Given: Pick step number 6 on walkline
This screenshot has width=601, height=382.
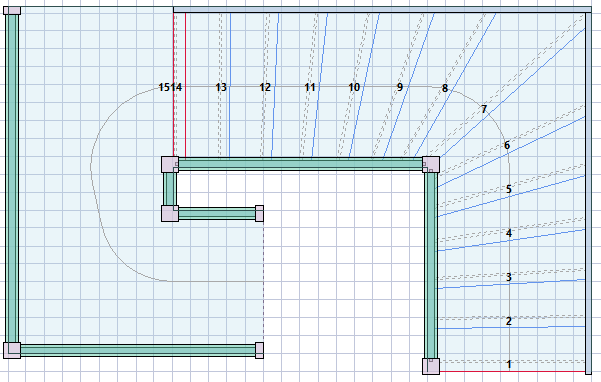Looking at the screenshot, I should click(507, 145).
